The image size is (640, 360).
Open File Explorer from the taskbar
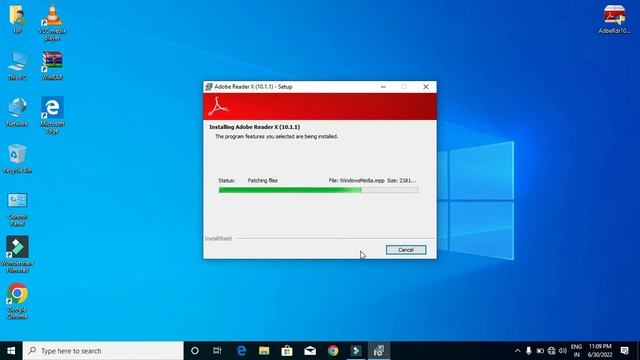coord(264,351)
